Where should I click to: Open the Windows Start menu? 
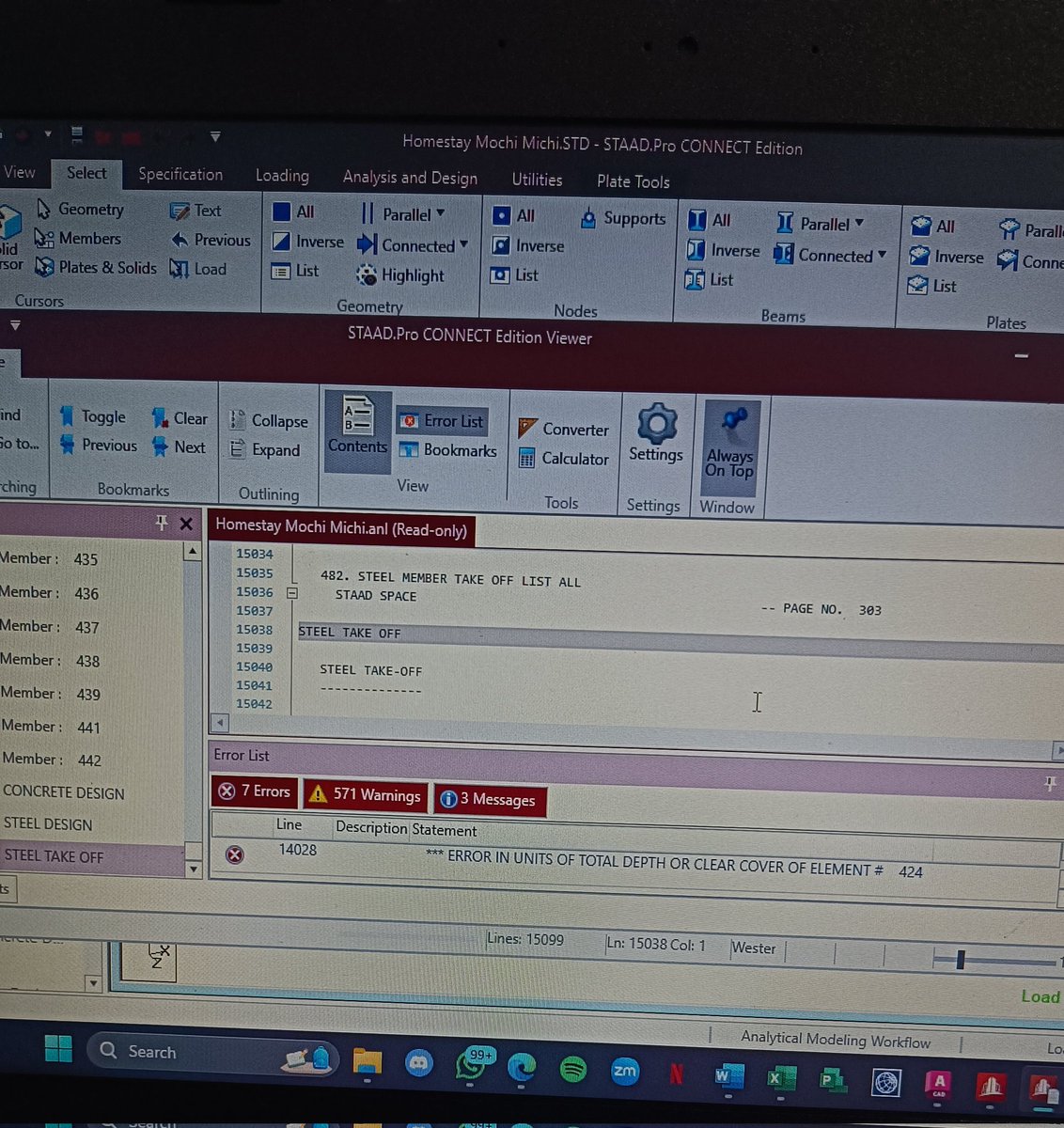point(58,1048)
